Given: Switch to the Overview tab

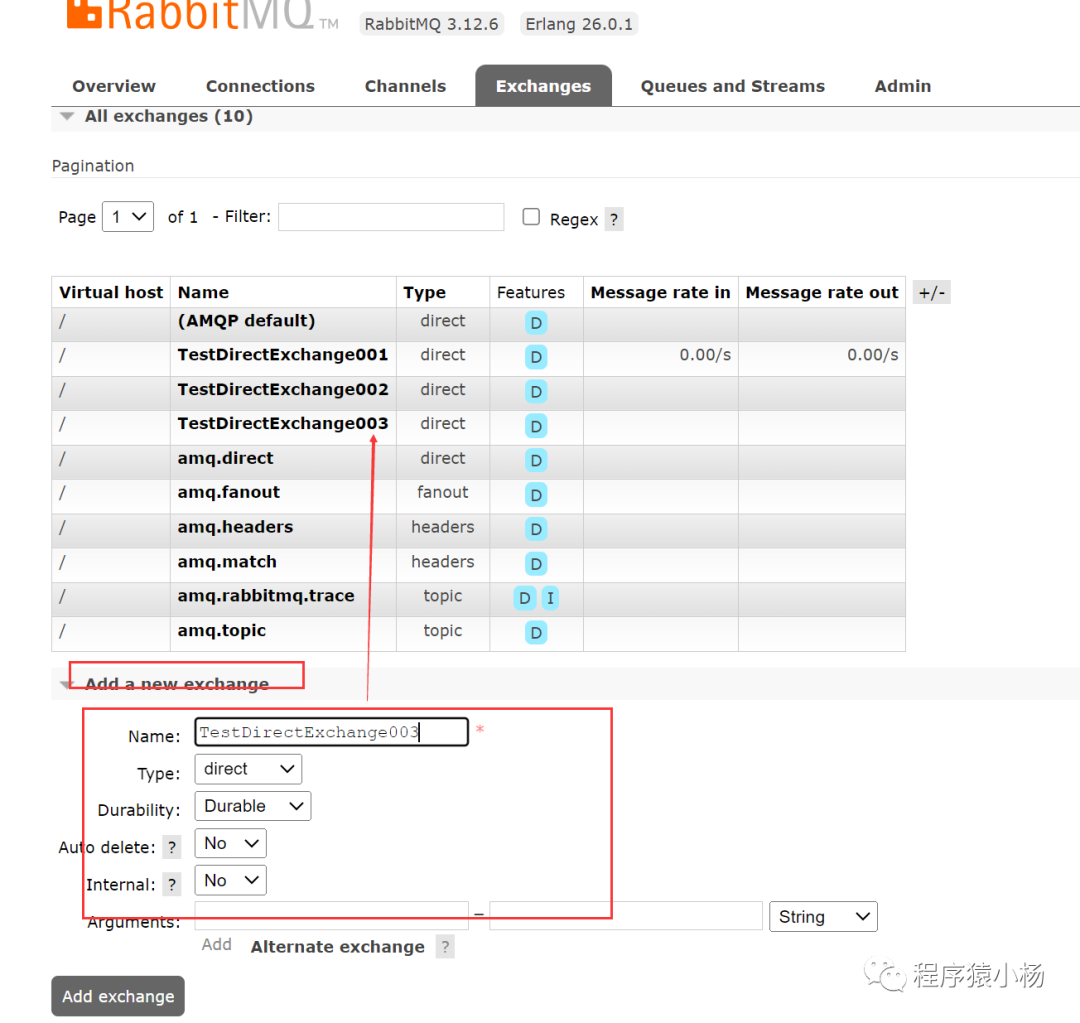Looking at the screenshot, I should (113, 86).
